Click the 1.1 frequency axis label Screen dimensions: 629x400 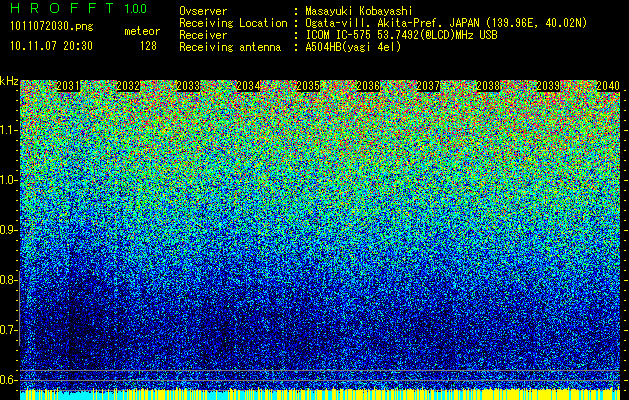[x=8, y=130]
